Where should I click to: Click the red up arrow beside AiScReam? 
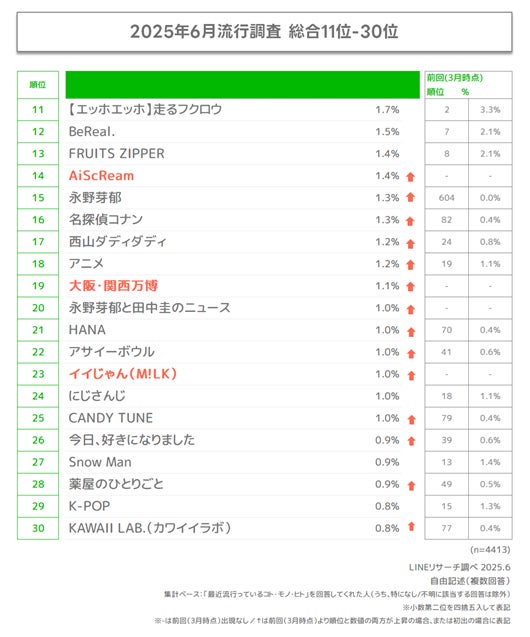(411, 177)
